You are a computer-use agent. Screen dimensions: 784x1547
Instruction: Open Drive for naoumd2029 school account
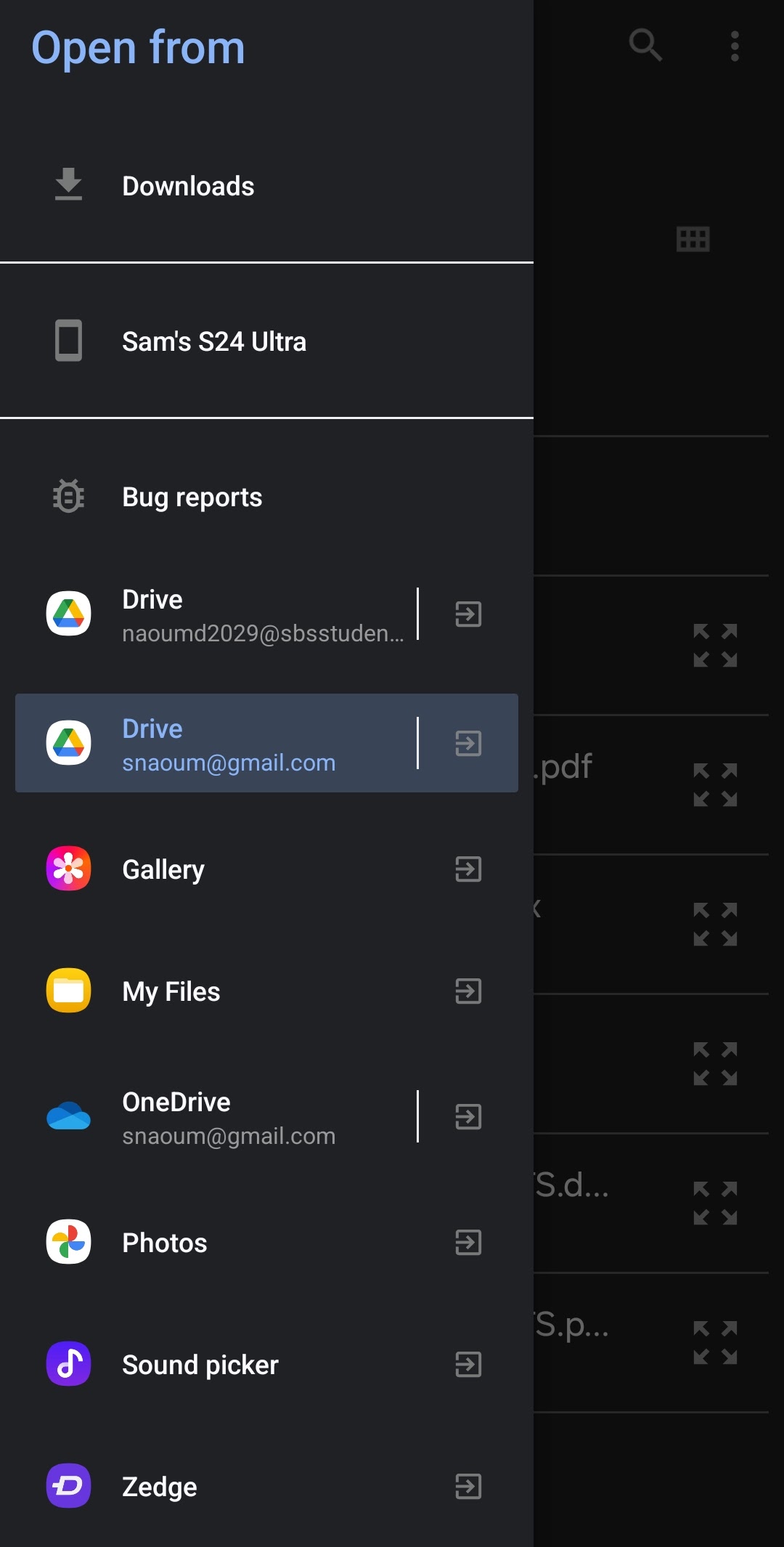211,614
